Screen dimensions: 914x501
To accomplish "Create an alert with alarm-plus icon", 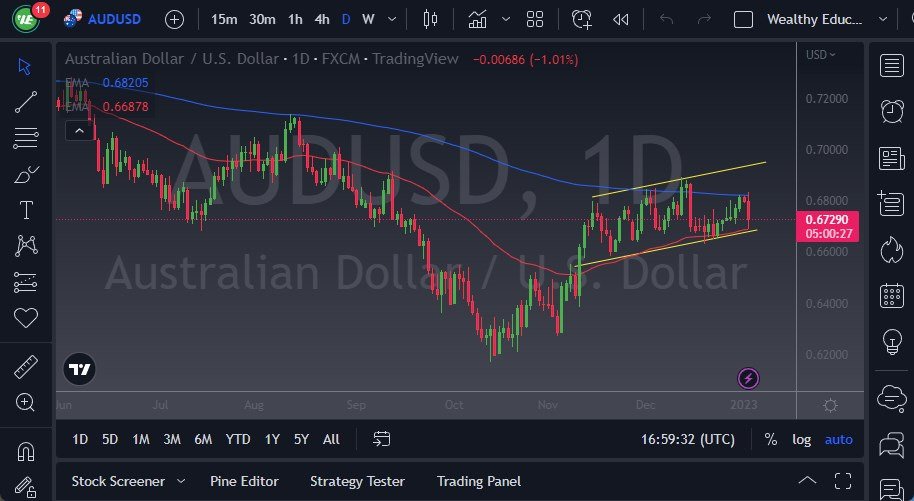I will (582, 20).
